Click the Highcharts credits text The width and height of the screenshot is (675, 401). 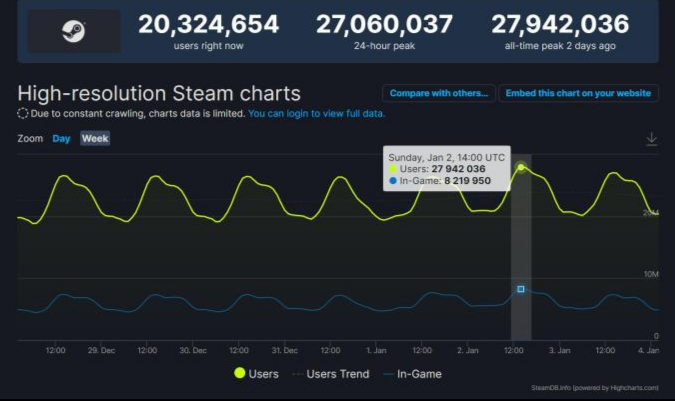point(594,388)
